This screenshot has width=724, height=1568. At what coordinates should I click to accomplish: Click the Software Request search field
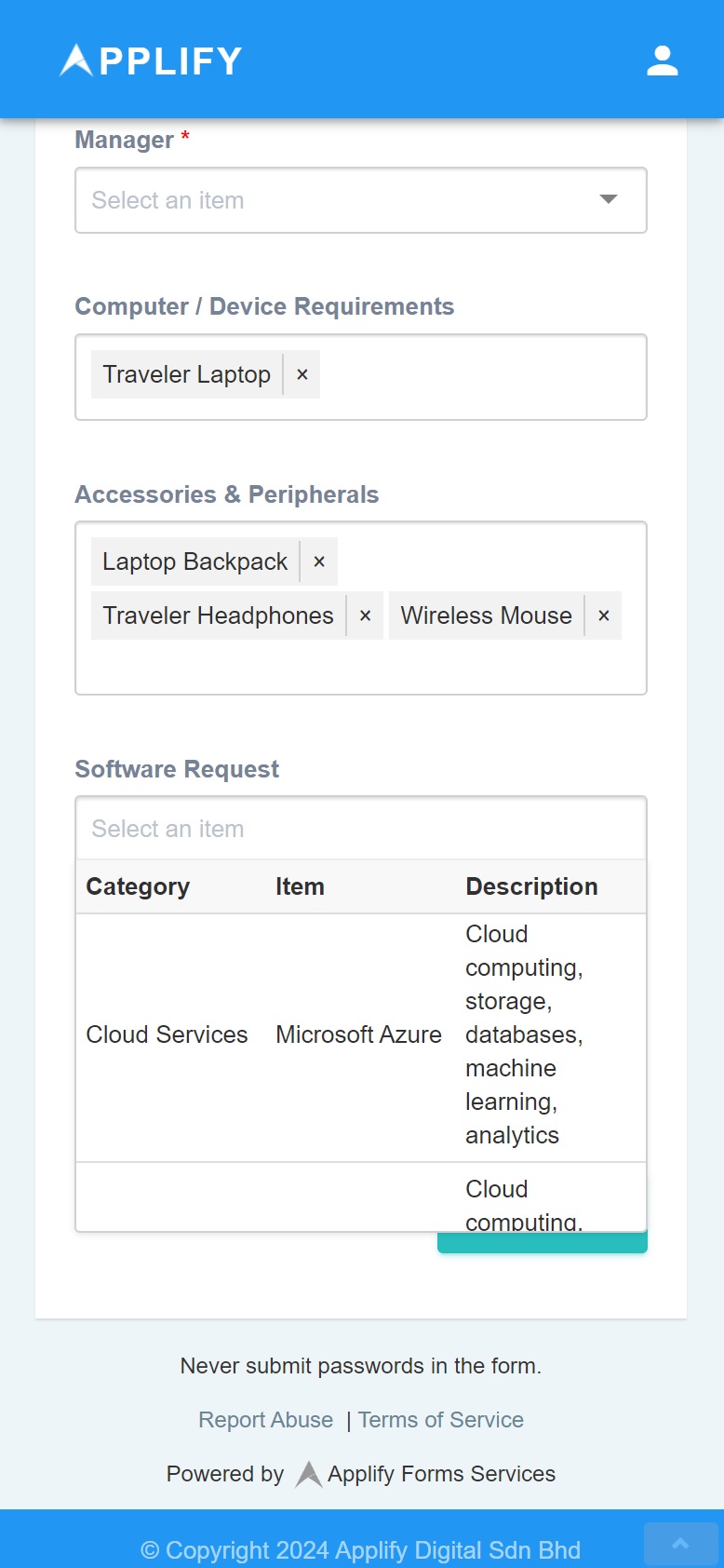[360, 829]
